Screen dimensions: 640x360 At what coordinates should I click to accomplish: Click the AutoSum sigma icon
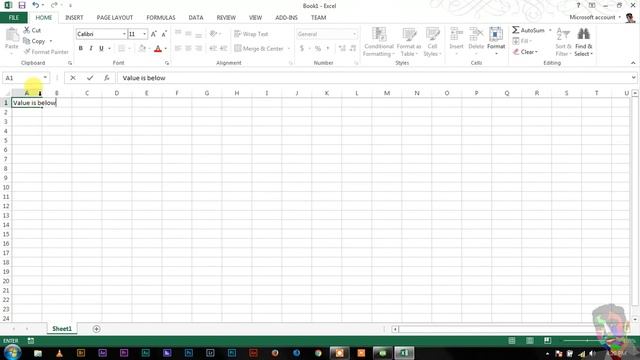click(516, 30)
